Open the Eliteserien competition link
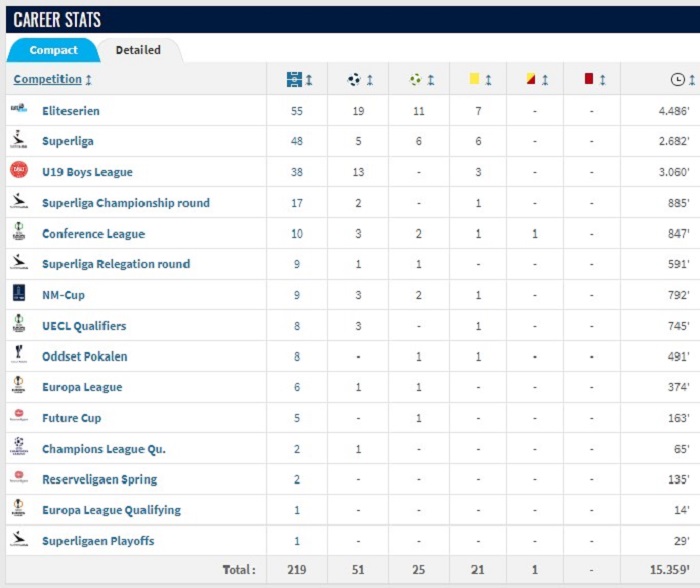This screenshot has height=588, width=700. [71, 111]
